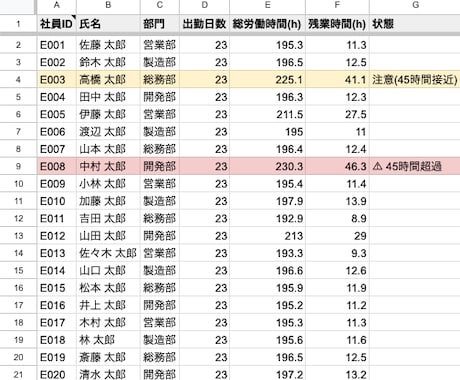
Task: Select overtime value 29
Action: coord(337,235)
